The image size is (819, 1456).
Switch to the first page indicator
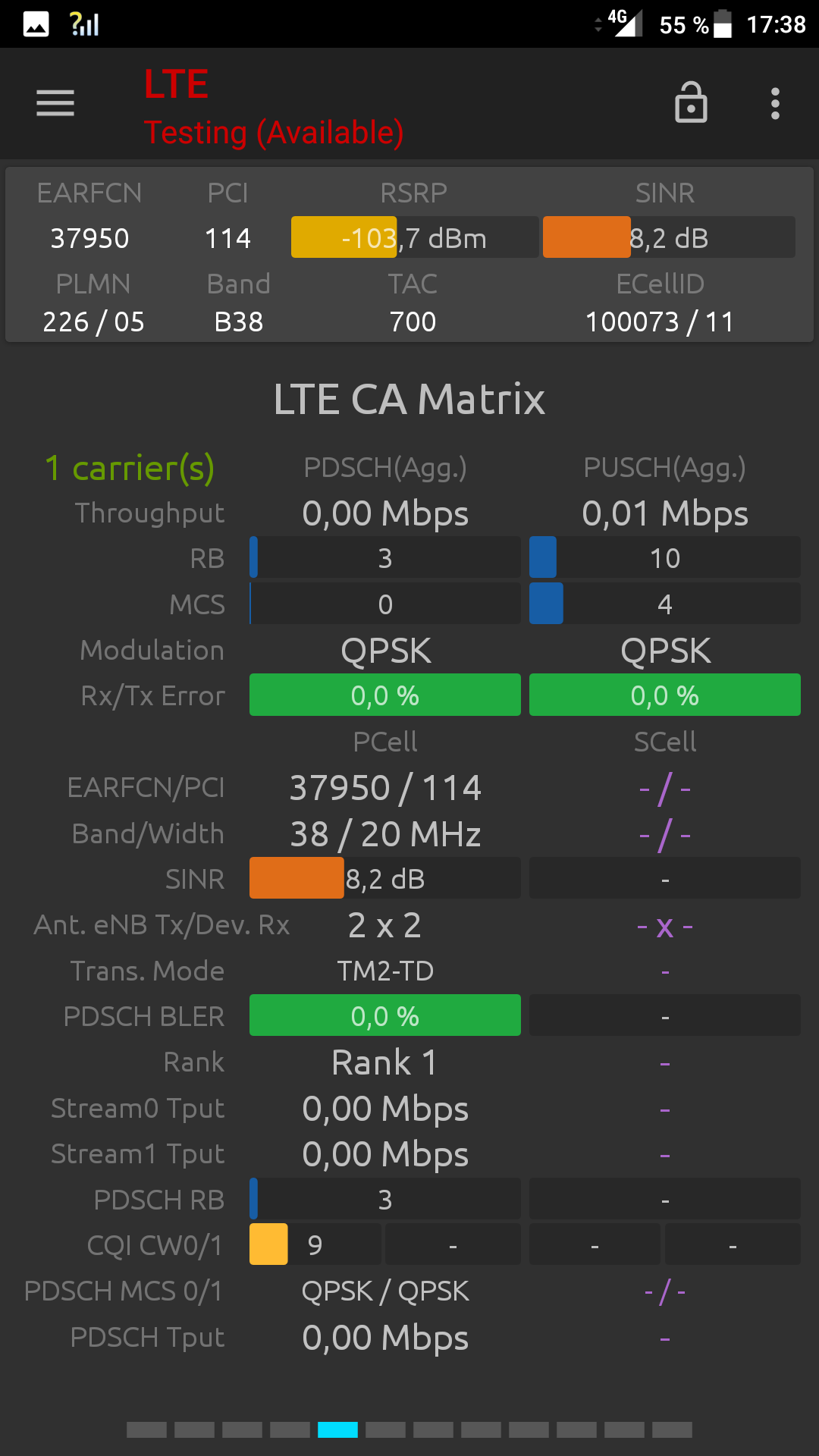point(146,1429)
